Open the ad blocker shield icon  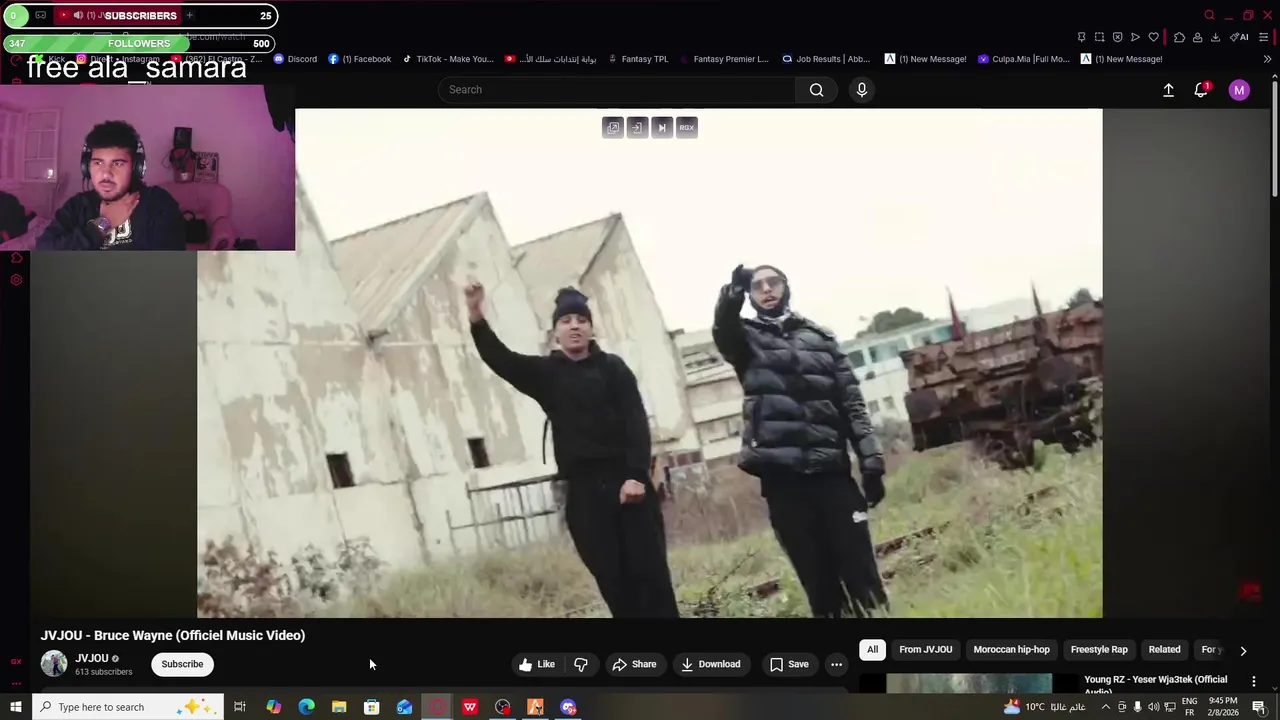coord(1117,37)
